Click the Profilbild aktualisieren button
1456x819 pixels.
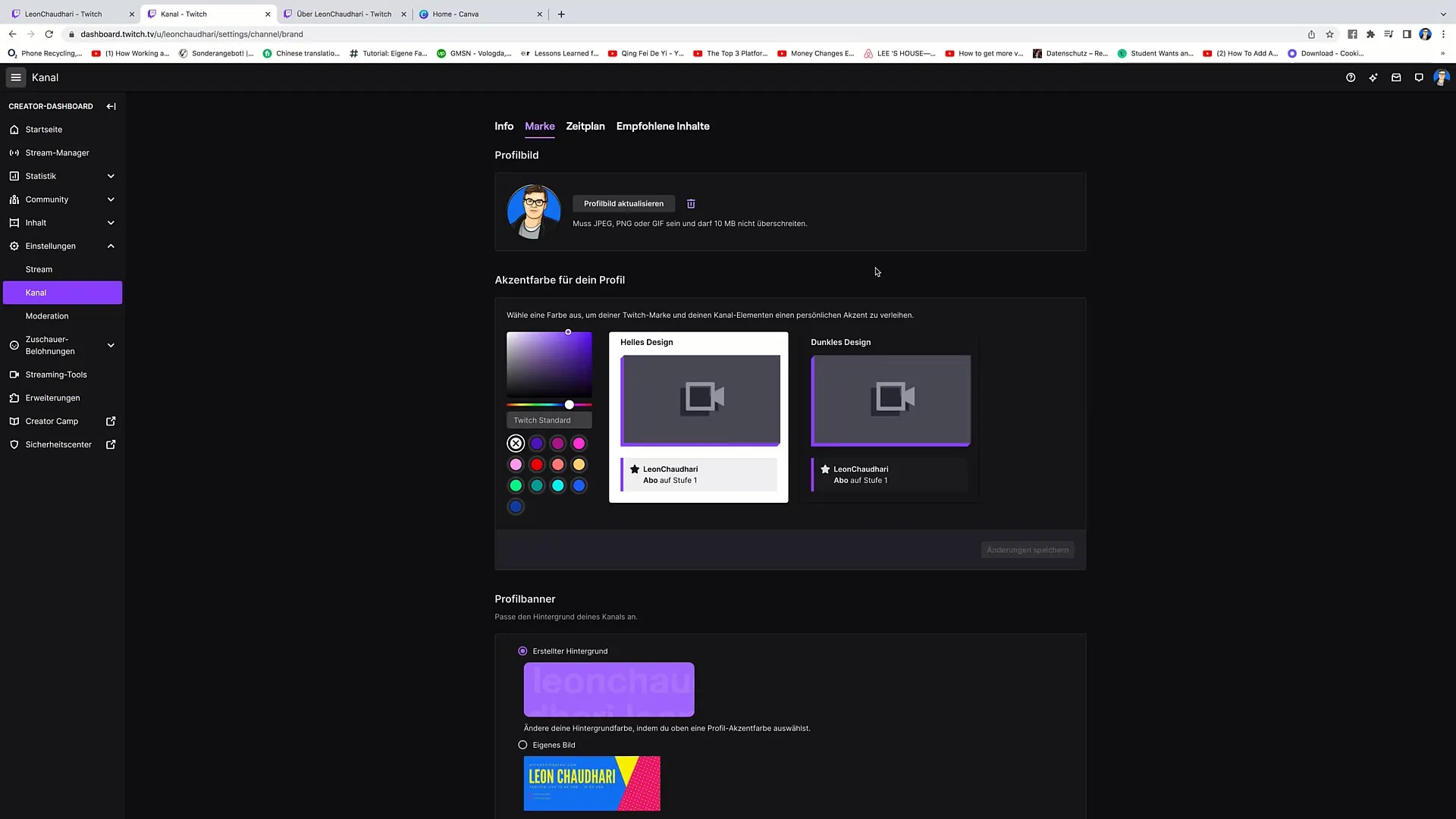pyautogui.click(x=623, y=203)
